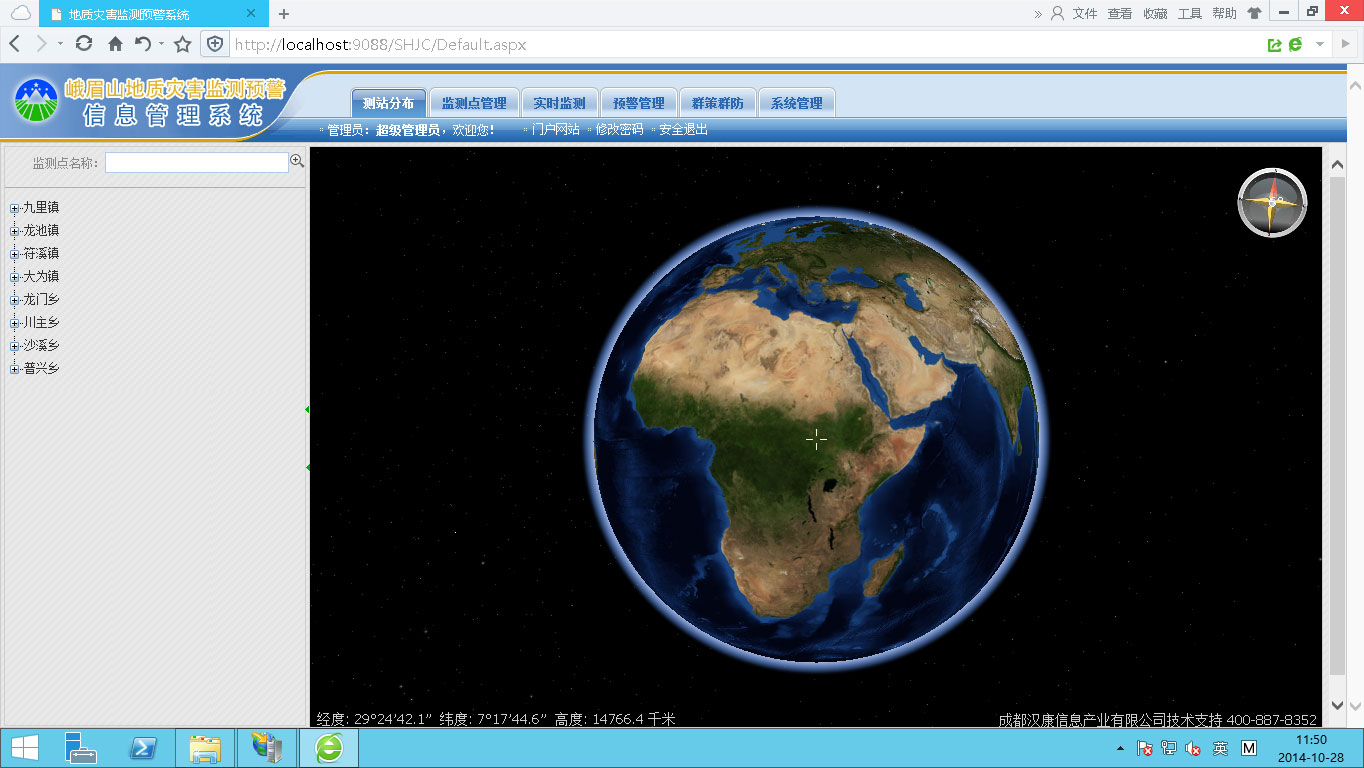Click the browser forward arrow
This screenshot has width=1364, height=768.
tap(41, 44)
